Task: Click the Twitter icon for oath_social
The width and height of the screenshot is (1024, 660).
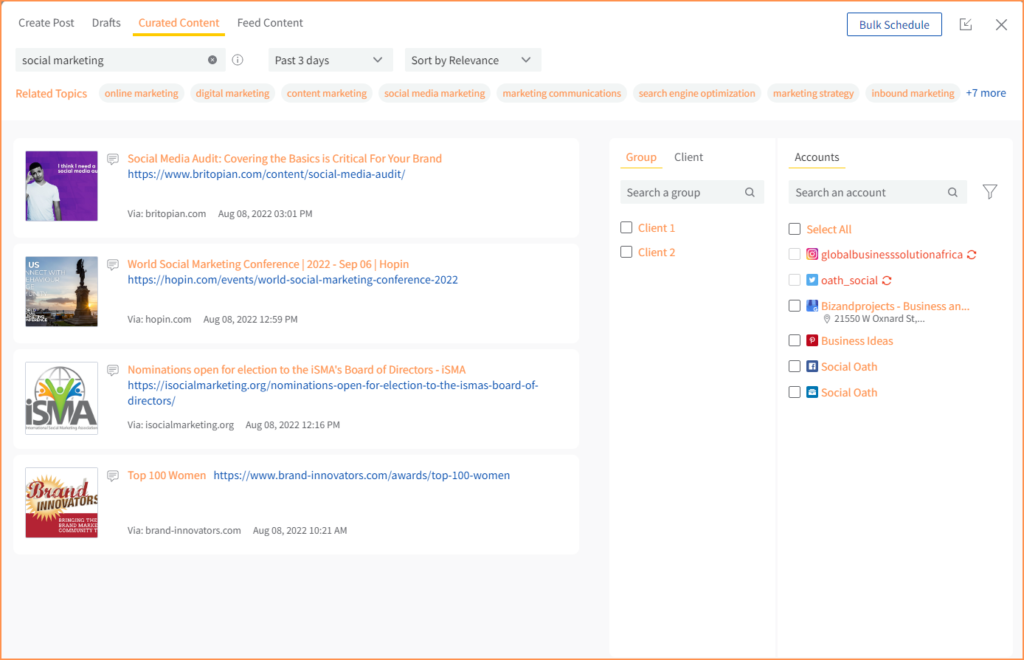Action: click(x=812, y=280)
